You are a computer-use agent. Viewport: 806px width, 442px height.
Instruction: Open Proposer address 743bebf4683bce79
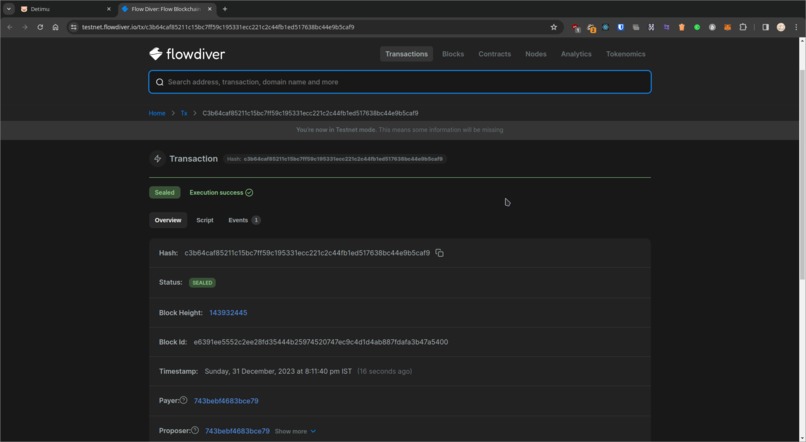point(237,431)
